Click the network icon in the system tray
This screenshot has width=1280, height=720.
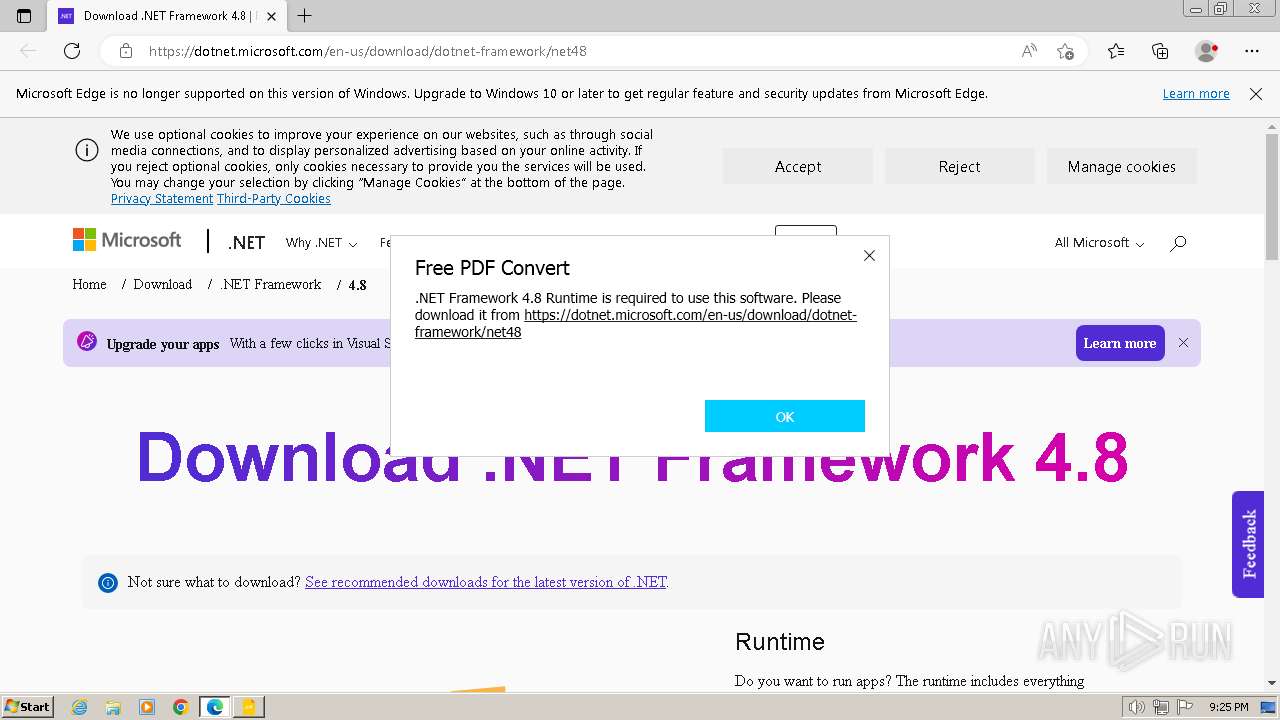[x=1162, y=707]
